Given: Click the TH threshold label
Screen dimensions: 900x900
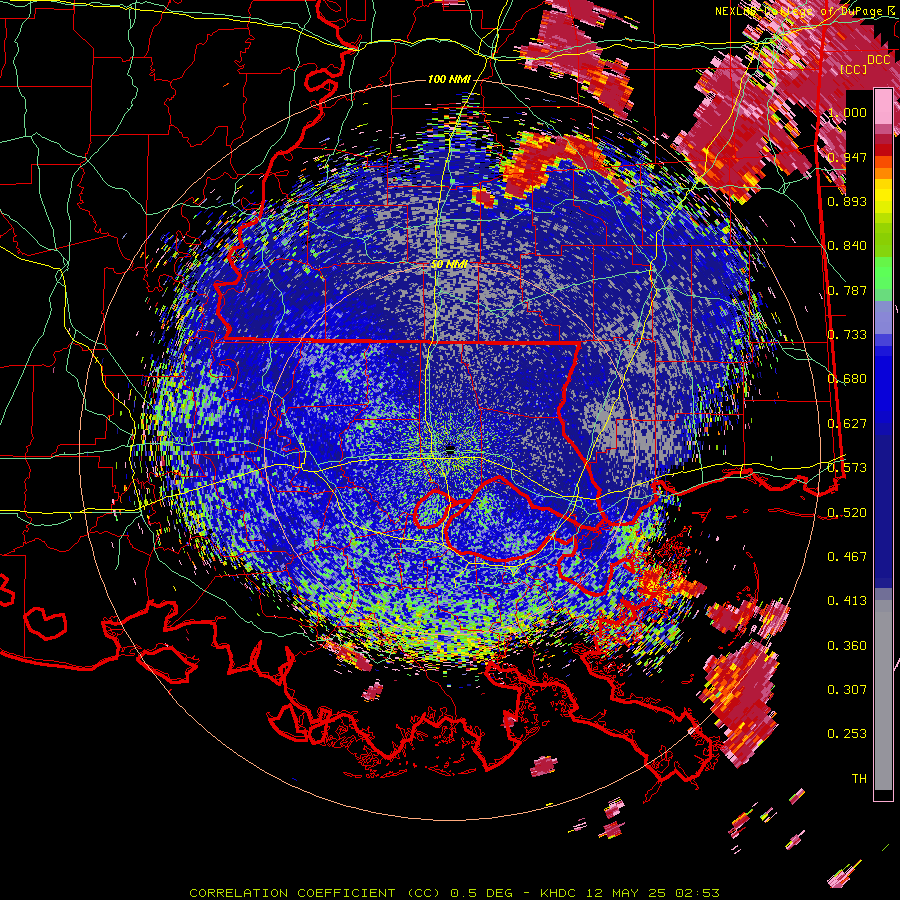Looking at the screenshot, I should point(859,779).
